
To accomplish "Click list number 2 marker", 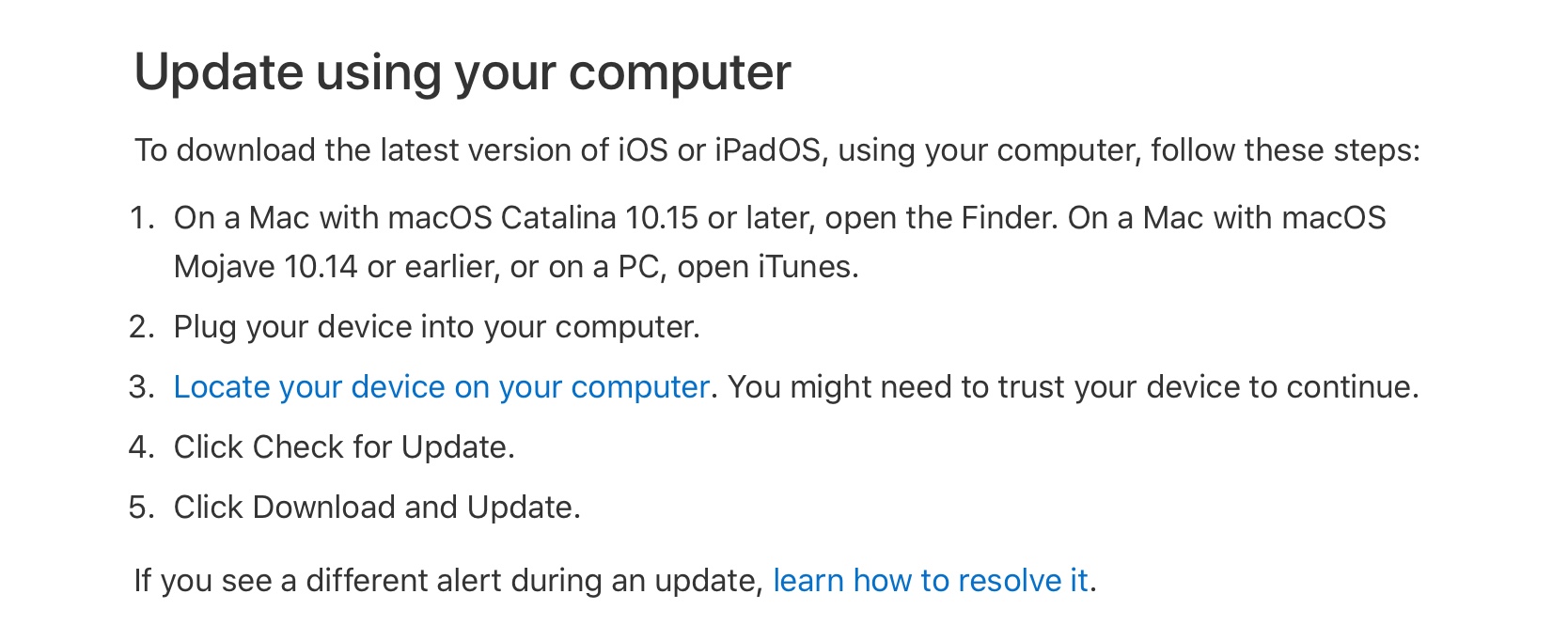I will point(141,327).
